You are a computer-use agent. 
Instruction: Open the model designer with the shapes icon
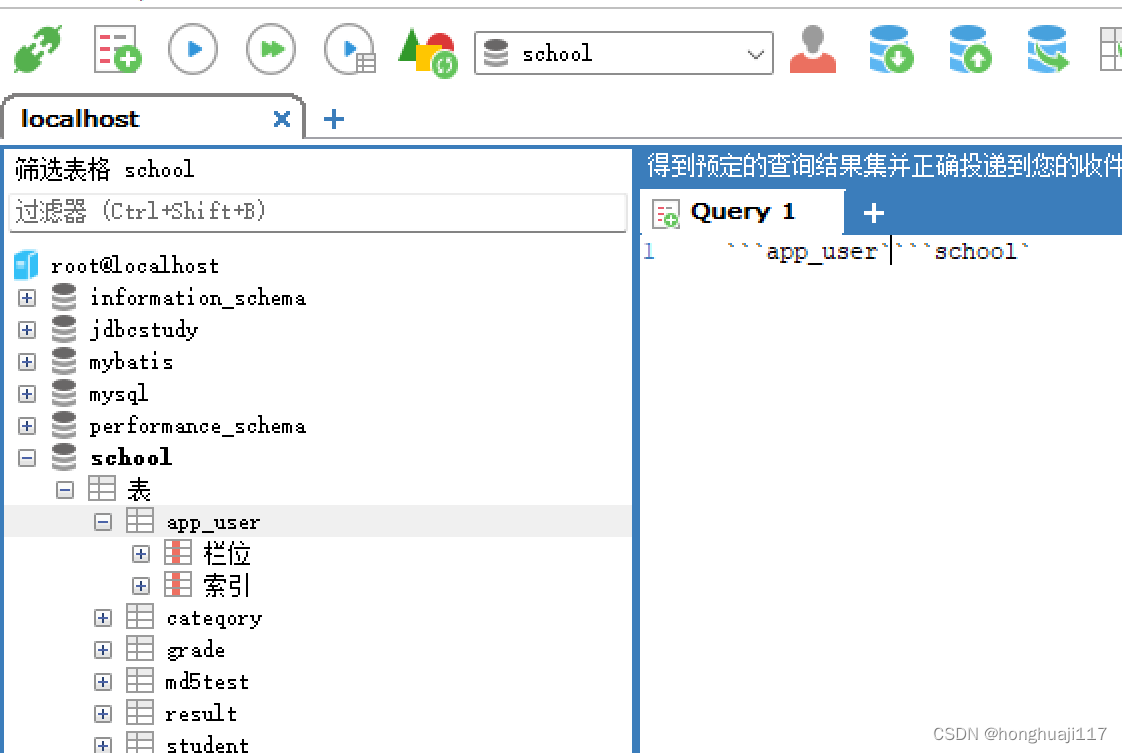click(428, 49)
